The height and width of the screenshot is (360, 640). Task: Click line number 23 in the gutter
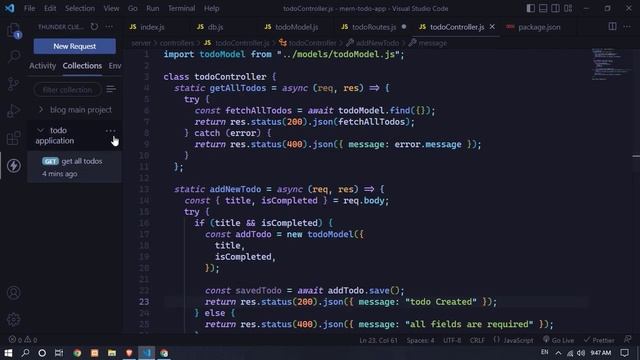(144, 302)
